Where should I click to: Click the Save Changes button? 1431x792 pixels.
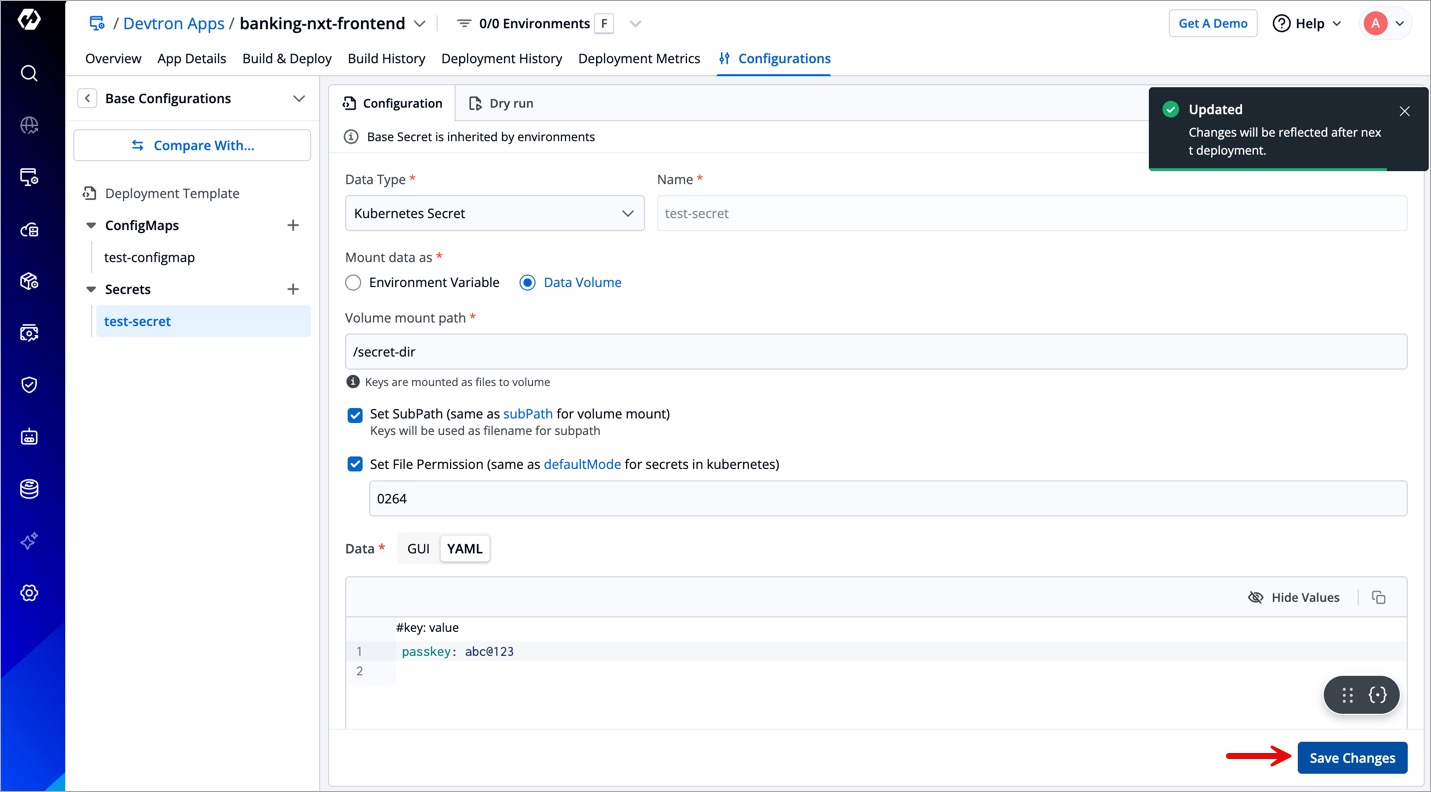tap(1352, 758)
